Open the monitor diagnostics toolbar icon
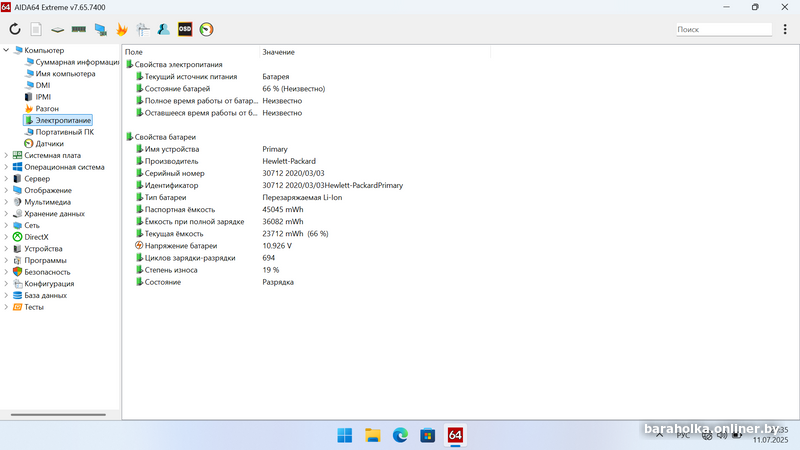Image resolution: width=800 pixels, height=450 pixels. coord(101,30)
